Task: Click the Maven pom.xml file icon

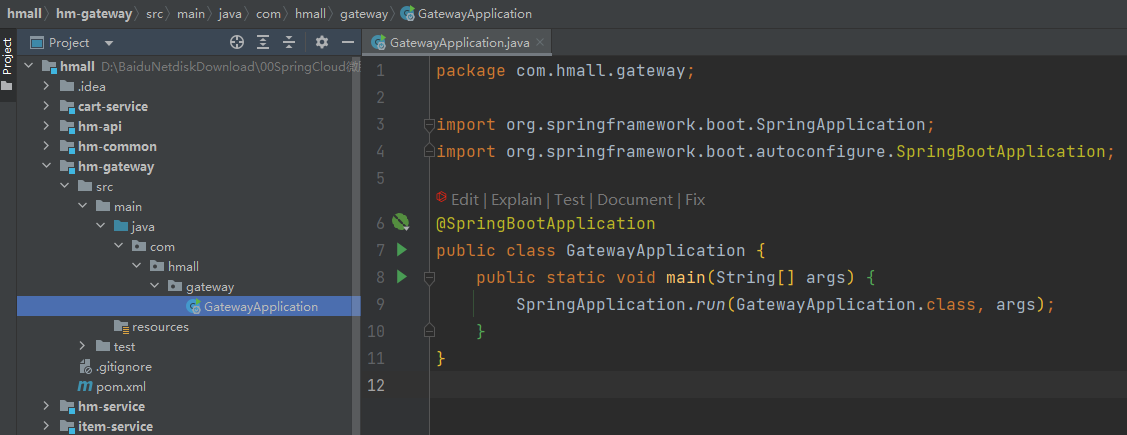Action: (x=85, y=387)
